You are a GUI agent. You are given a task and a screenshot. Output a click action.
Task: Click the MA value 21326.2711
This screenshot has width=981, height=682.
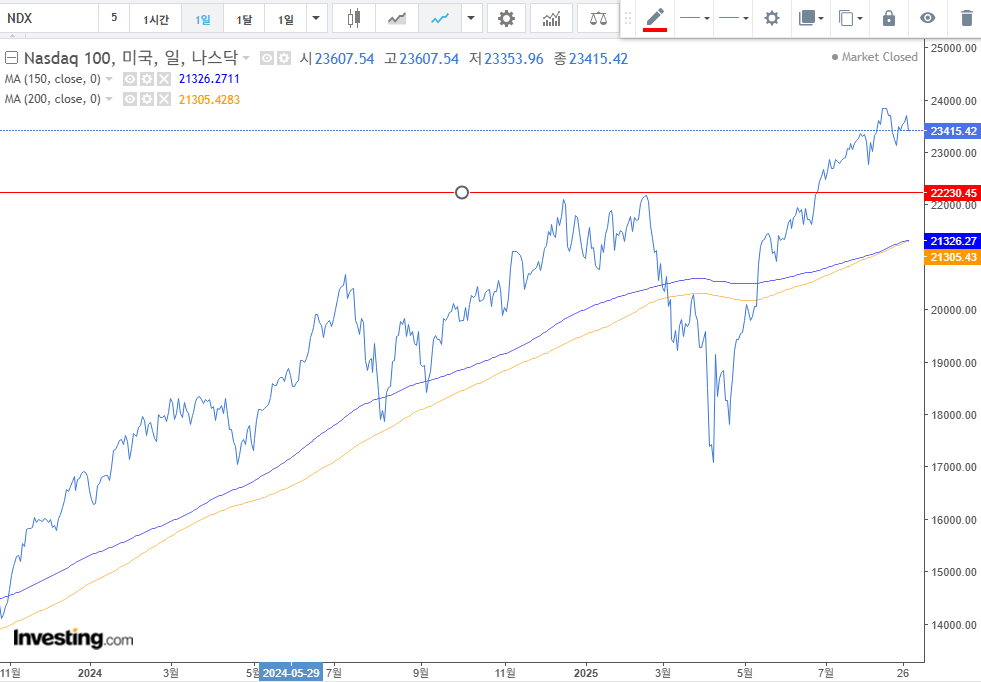point(209,79)
